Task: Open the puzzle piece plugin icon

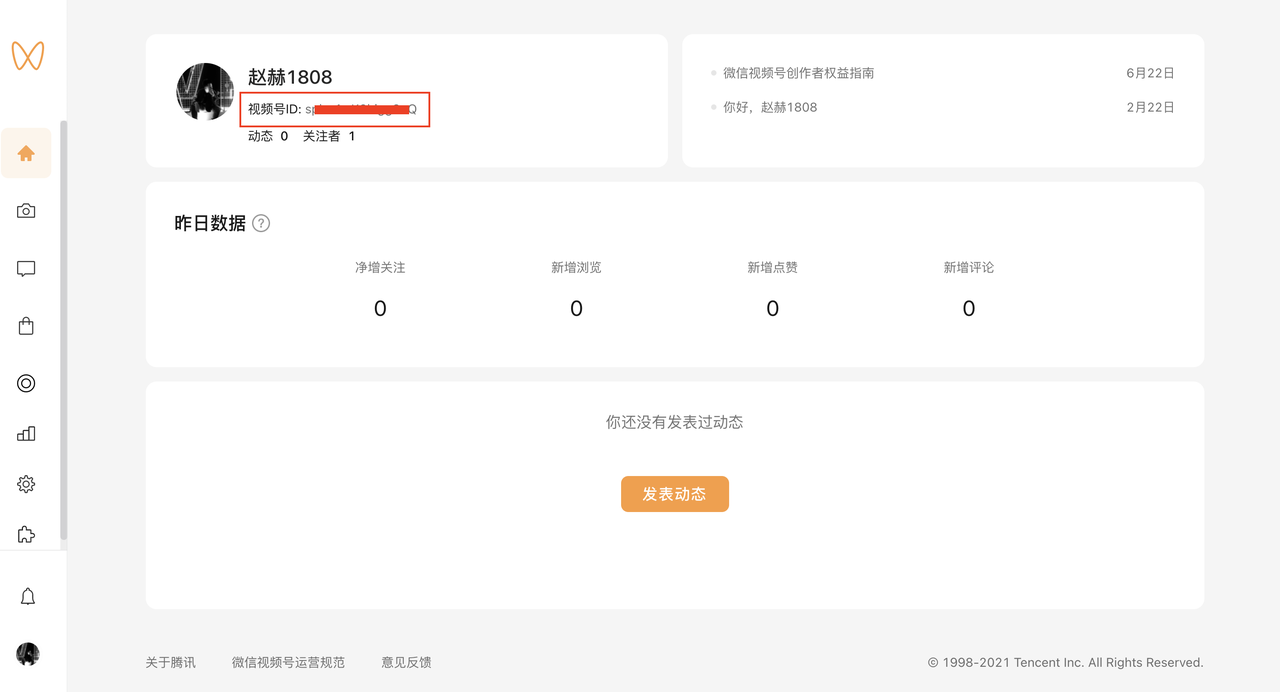Action: pos(26,535)
